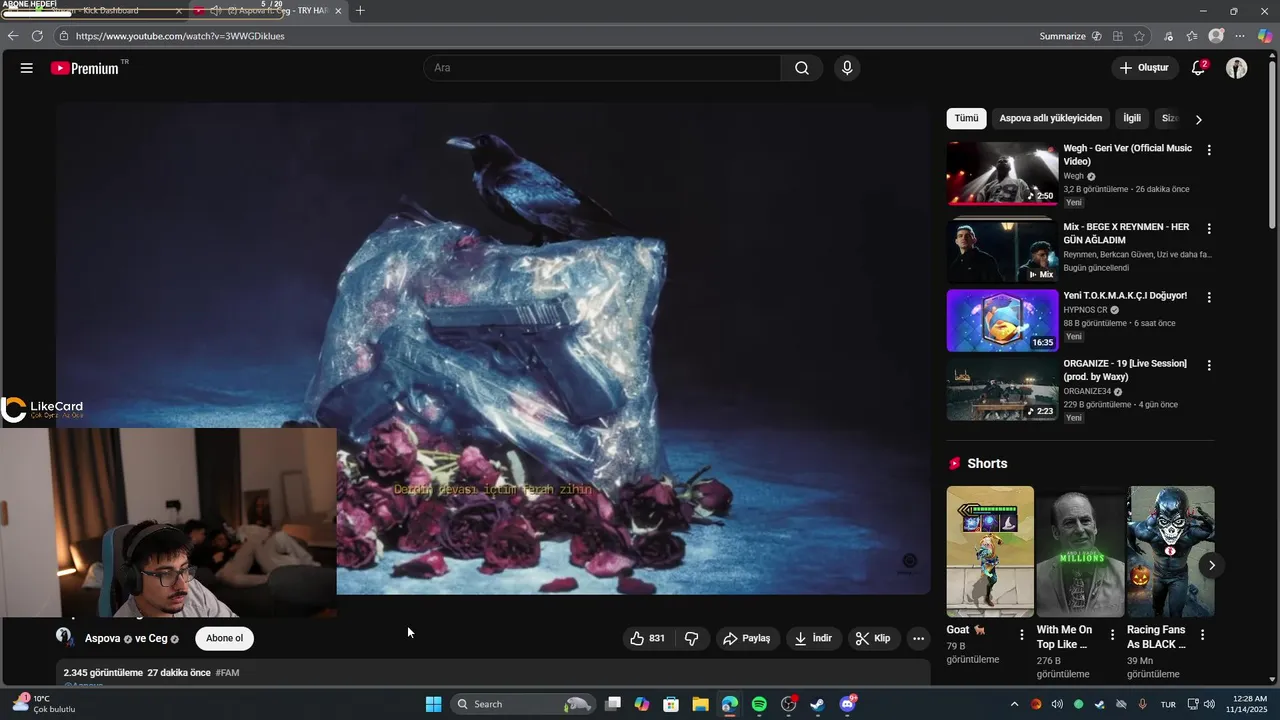The image size is (1280, 720).
Task: Click the #FAM hashtag
Action: click(228, 673)
